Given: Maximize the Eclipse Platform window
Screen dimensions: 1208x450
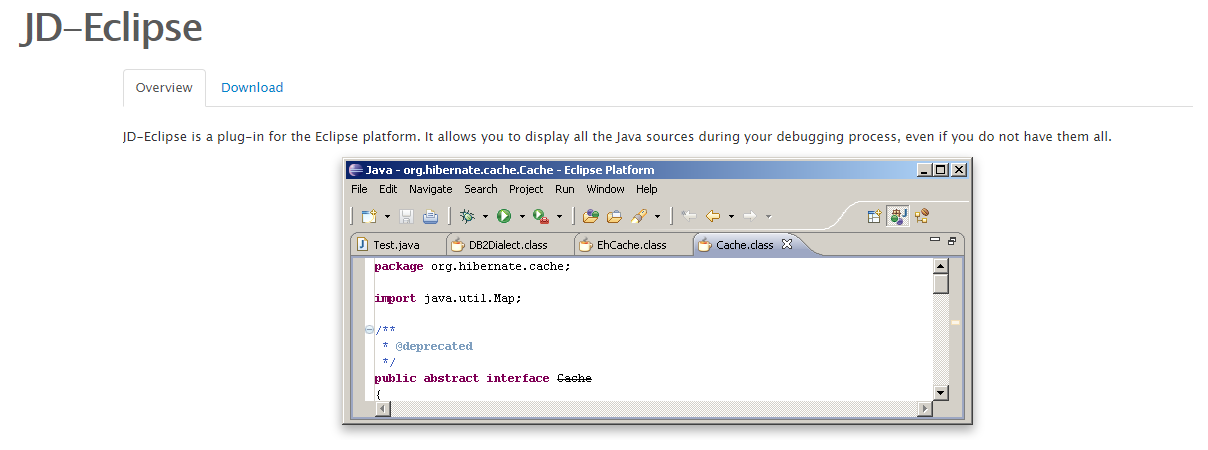Looking at the screenshot, I should pyautogui.click(x=939, y=170).
